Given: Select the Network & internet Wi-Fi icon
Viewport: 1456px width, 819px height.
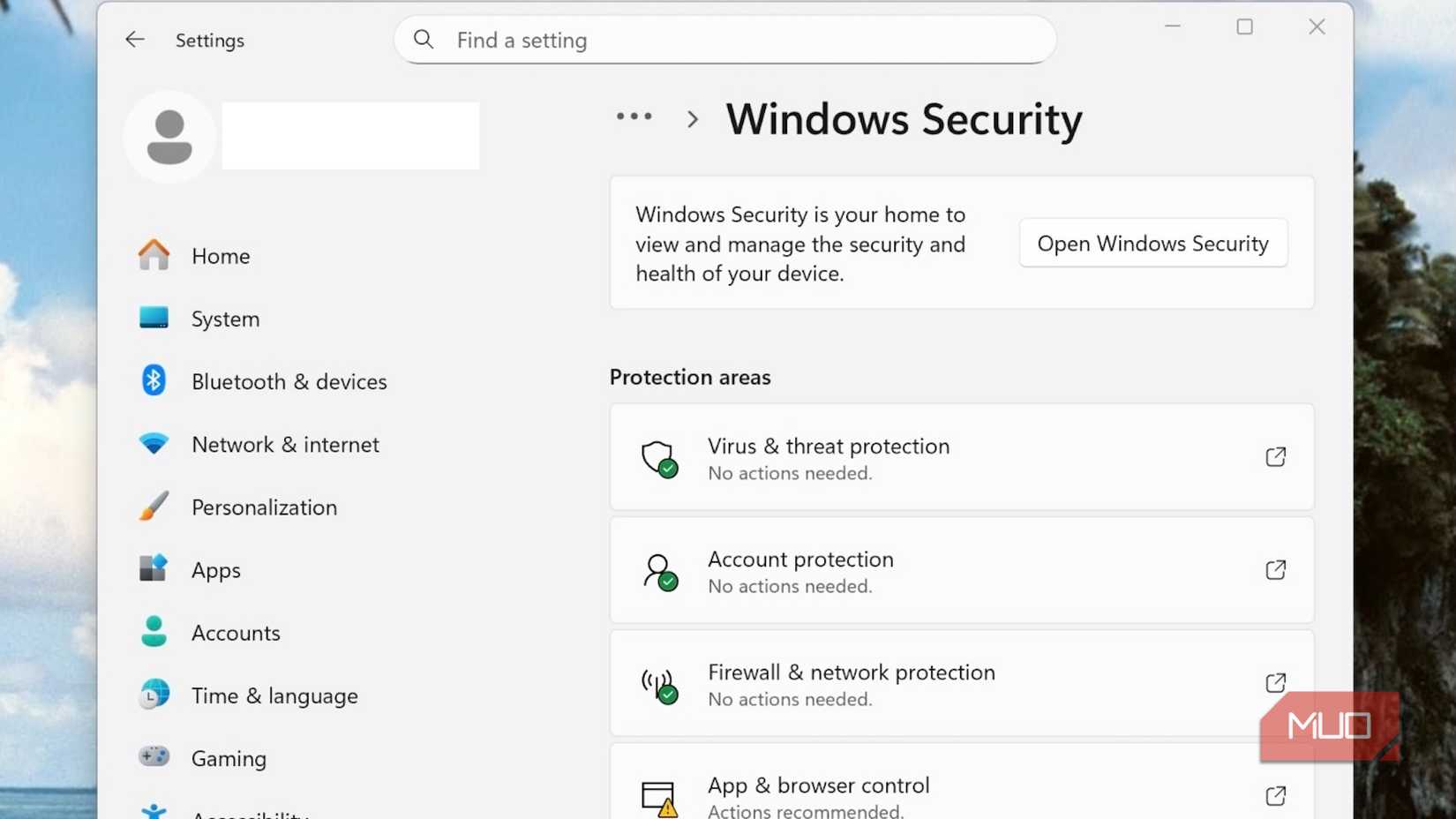Looking at the screenshot, I should (154, 443).
